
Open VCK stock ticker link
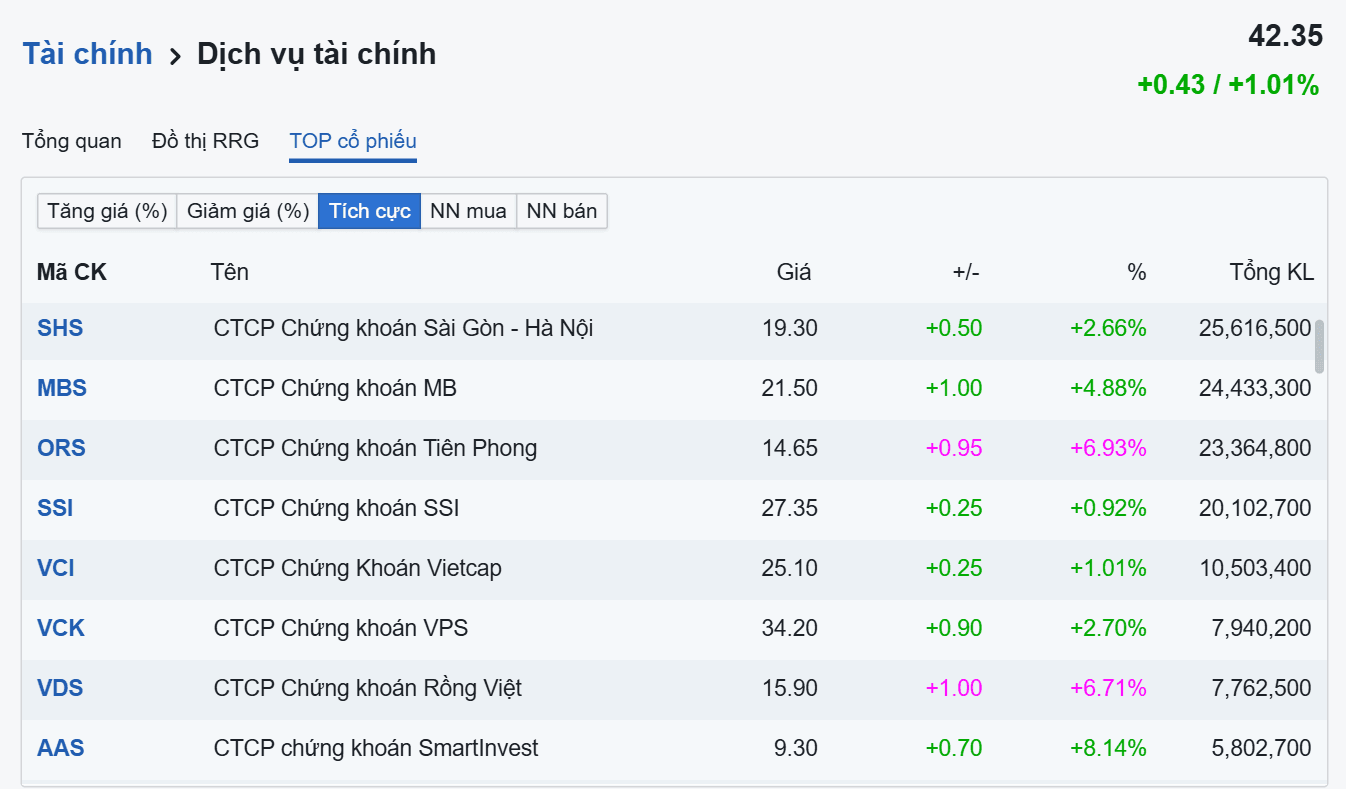[61, 628]
